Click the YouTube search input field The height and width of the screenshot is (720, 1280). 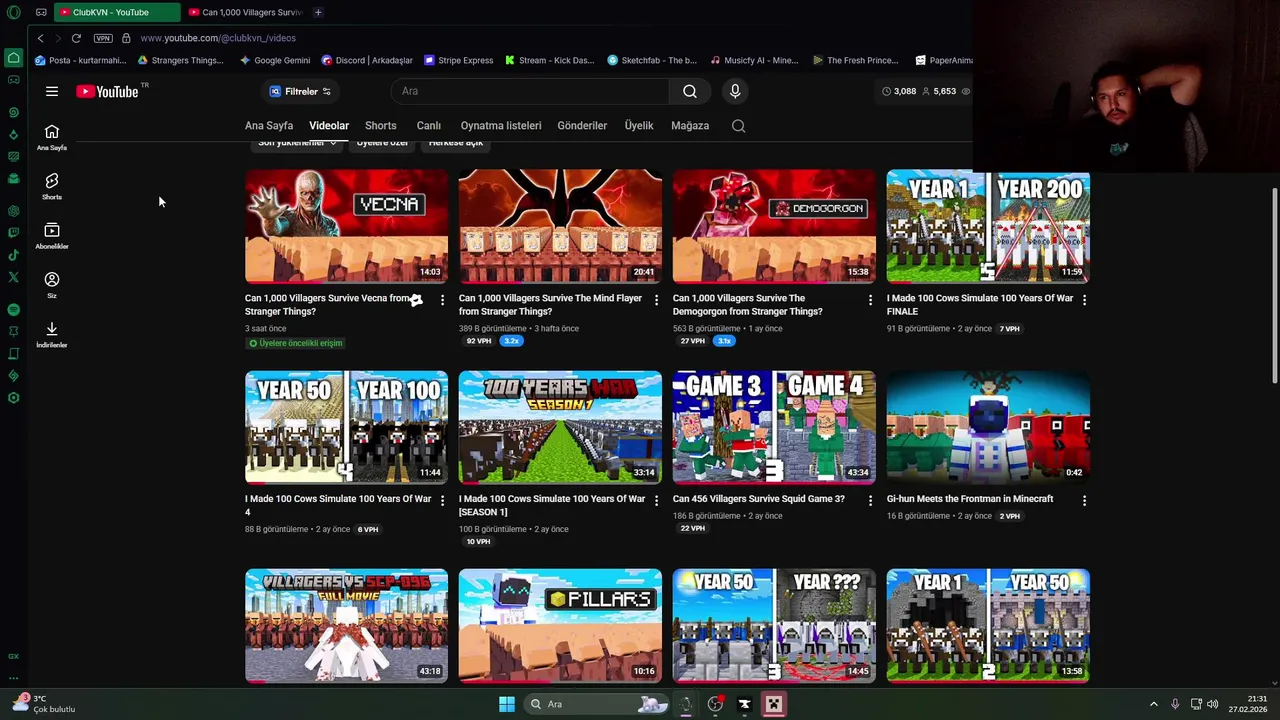(x=530, y=91)
